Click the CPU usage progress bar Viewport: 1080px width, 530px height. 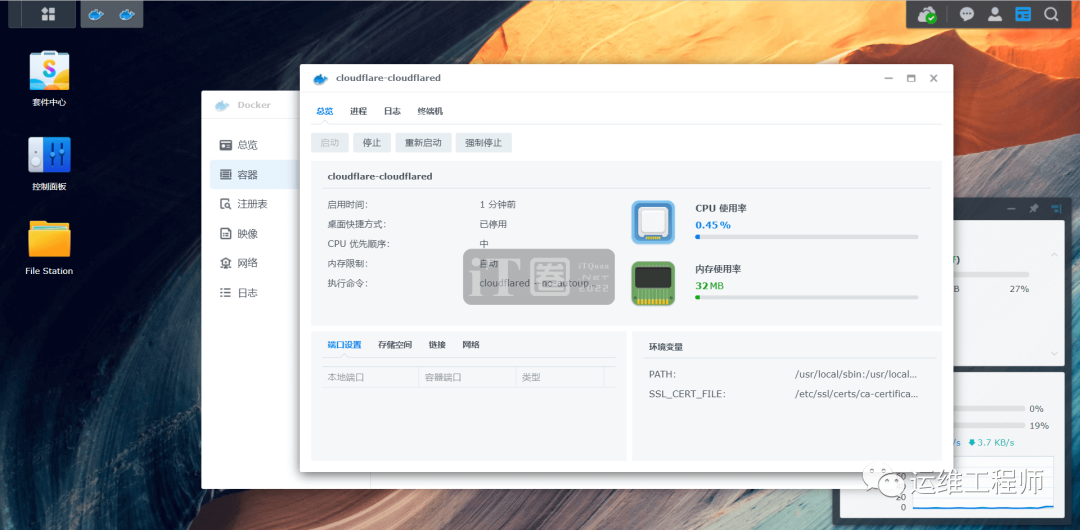pos(807,236)
